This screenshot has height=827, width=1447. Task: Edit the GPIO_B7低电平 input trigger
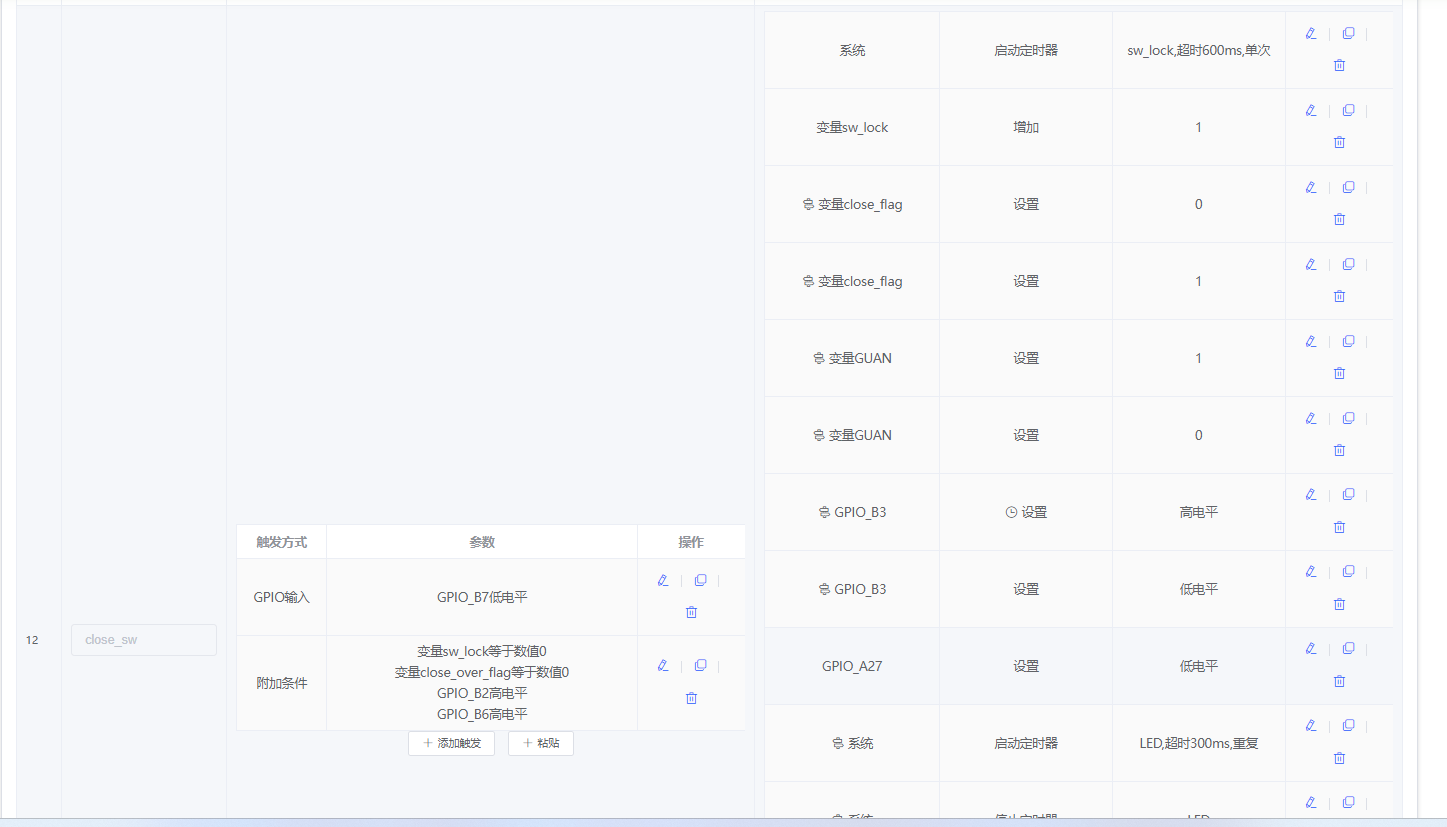point(662,581)
